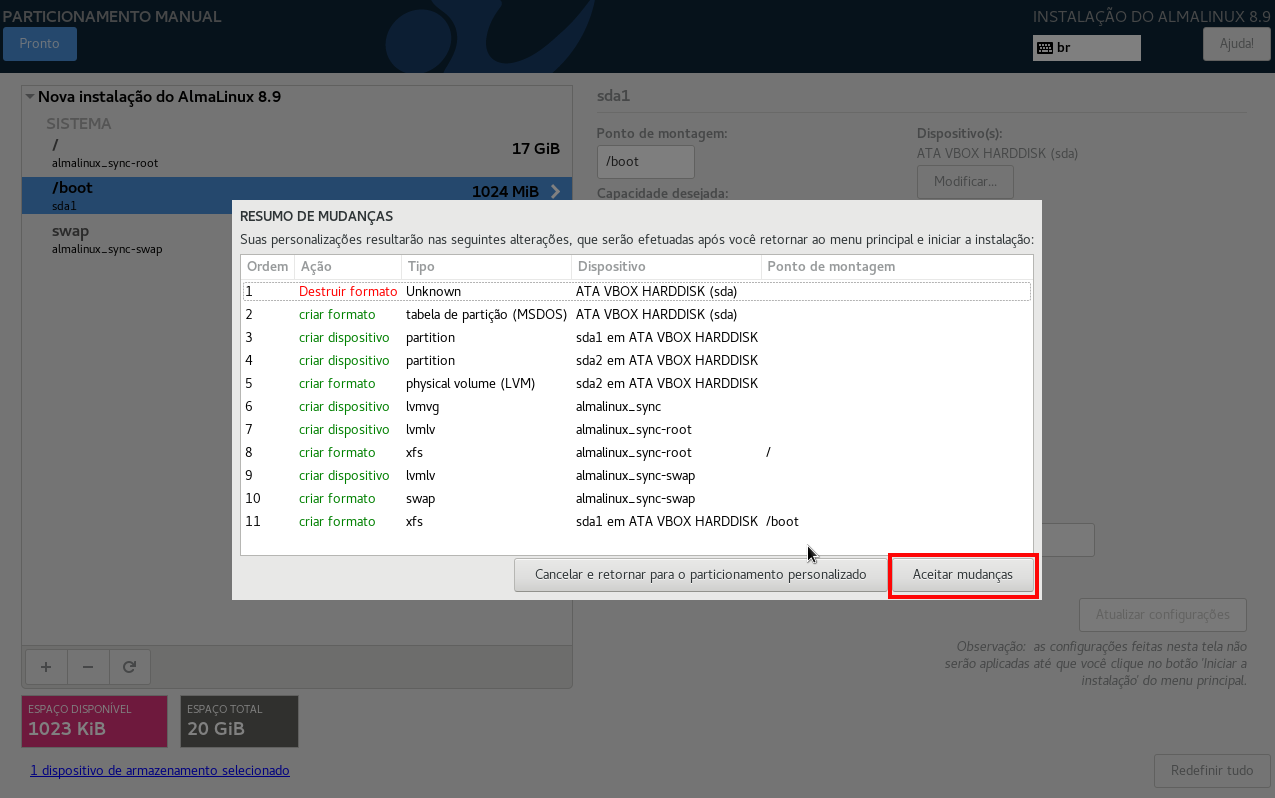Image resolution: width=1275 pixels, height=798 pixels.
Task: Click Cancelar e retornar para o particionamento personalizado
Action: coord(701,575)
